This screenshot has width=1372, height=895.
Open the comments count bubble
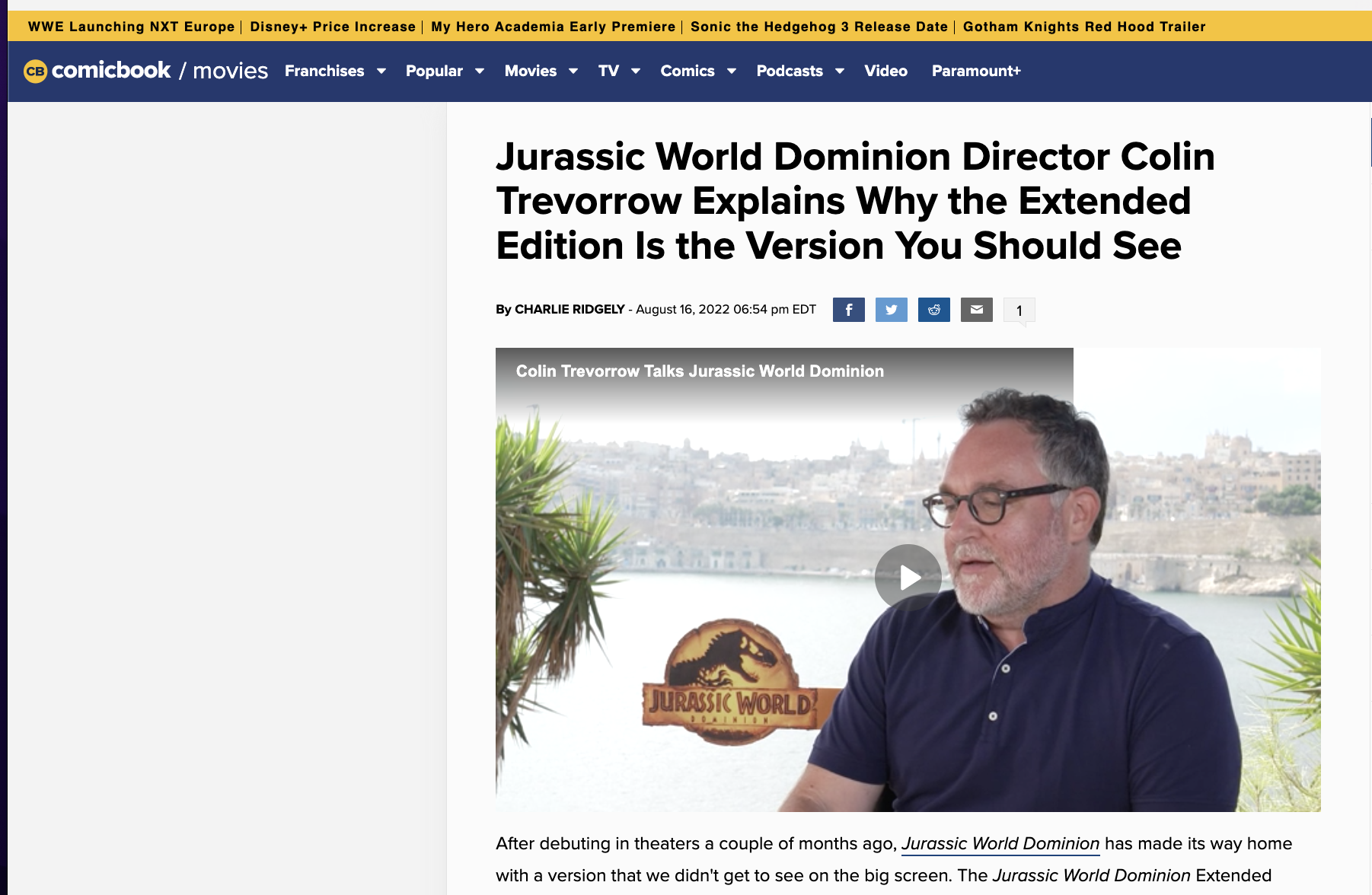(x=1019, y=311)
